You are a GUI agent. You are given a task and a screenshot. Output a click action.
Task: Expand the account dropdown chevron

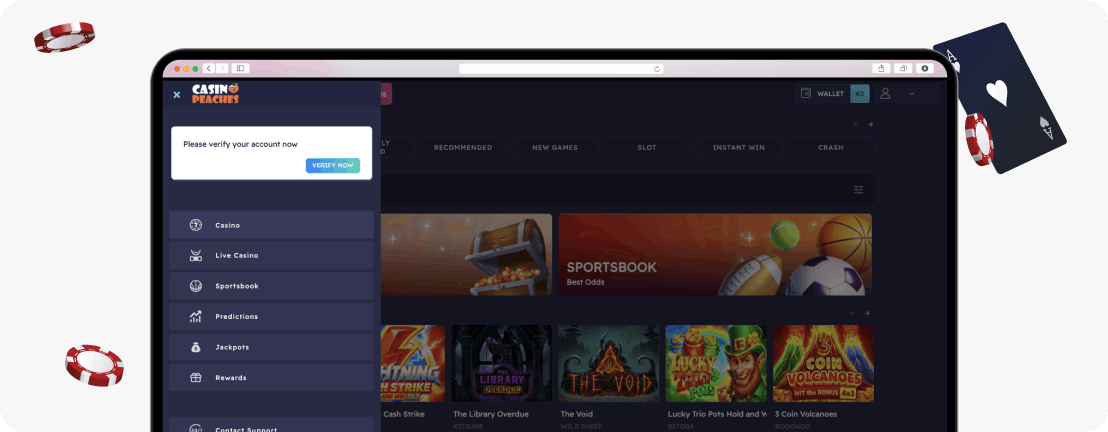tap(912, 93)
